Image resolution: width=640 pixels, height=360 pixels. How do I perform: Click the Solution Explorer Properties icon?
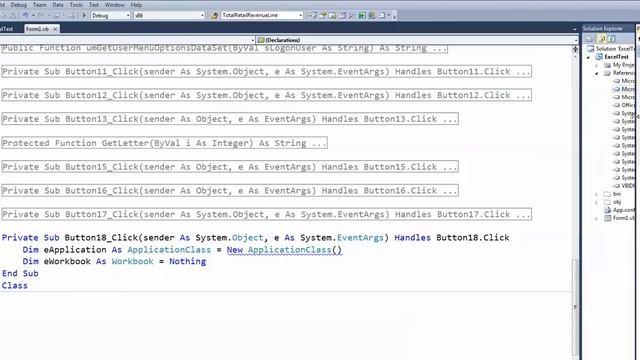589,39
